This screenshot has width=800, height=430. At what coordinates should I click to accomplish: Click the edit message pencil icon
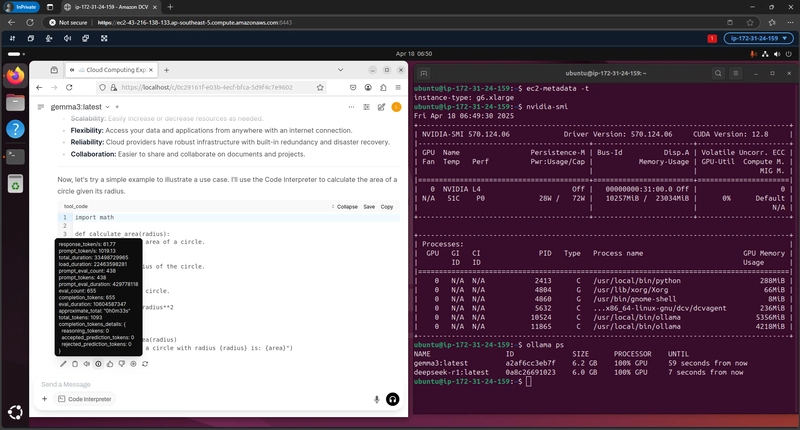click(x=63, y=364)
